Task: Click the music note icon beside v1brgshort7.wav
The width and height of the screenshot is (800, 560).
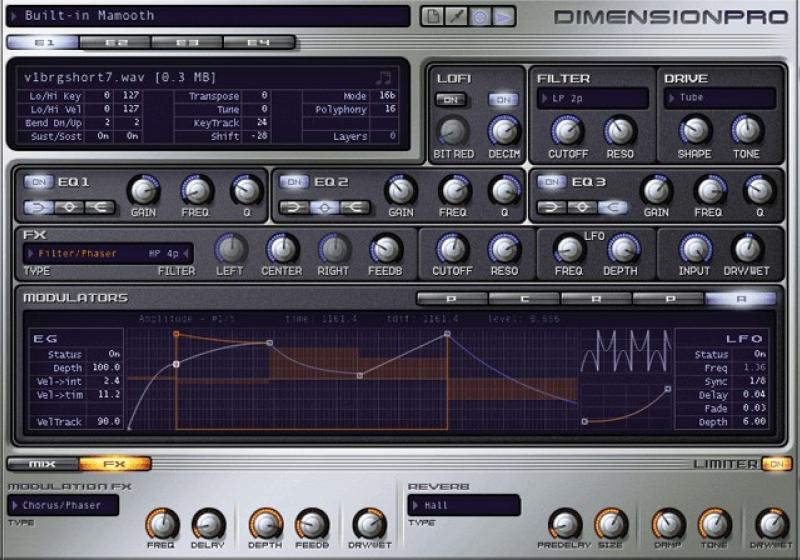Action: tap(385, 77)
